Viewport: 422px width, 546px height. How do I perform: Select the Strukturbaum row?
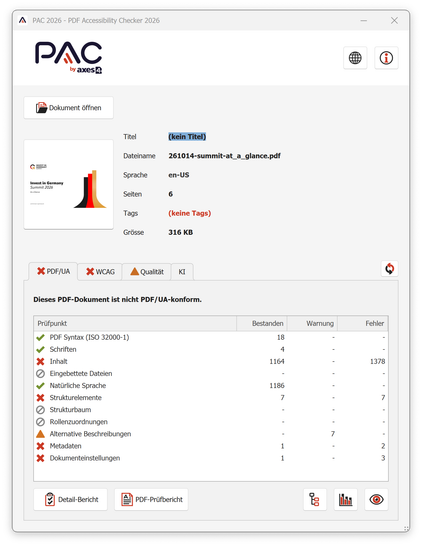(x=211, y=410)
